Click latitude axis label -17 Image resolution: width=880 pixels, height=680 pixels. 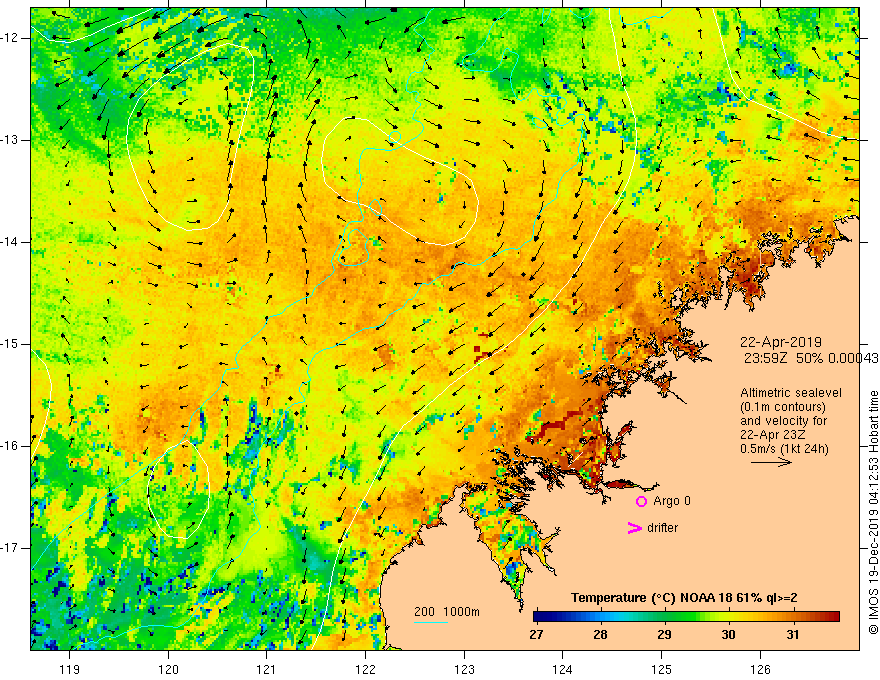[11, 548]
